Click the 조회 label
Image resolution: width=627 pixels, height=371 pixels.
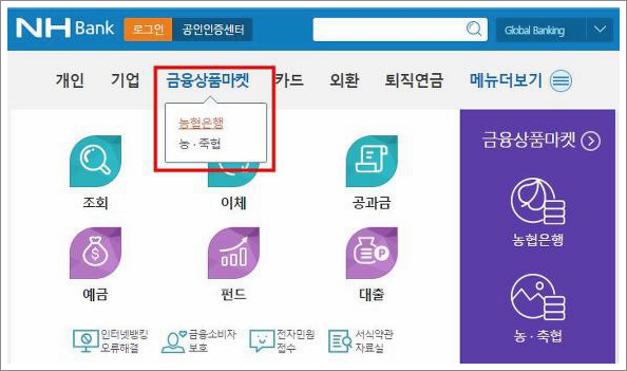pos(96,203)
